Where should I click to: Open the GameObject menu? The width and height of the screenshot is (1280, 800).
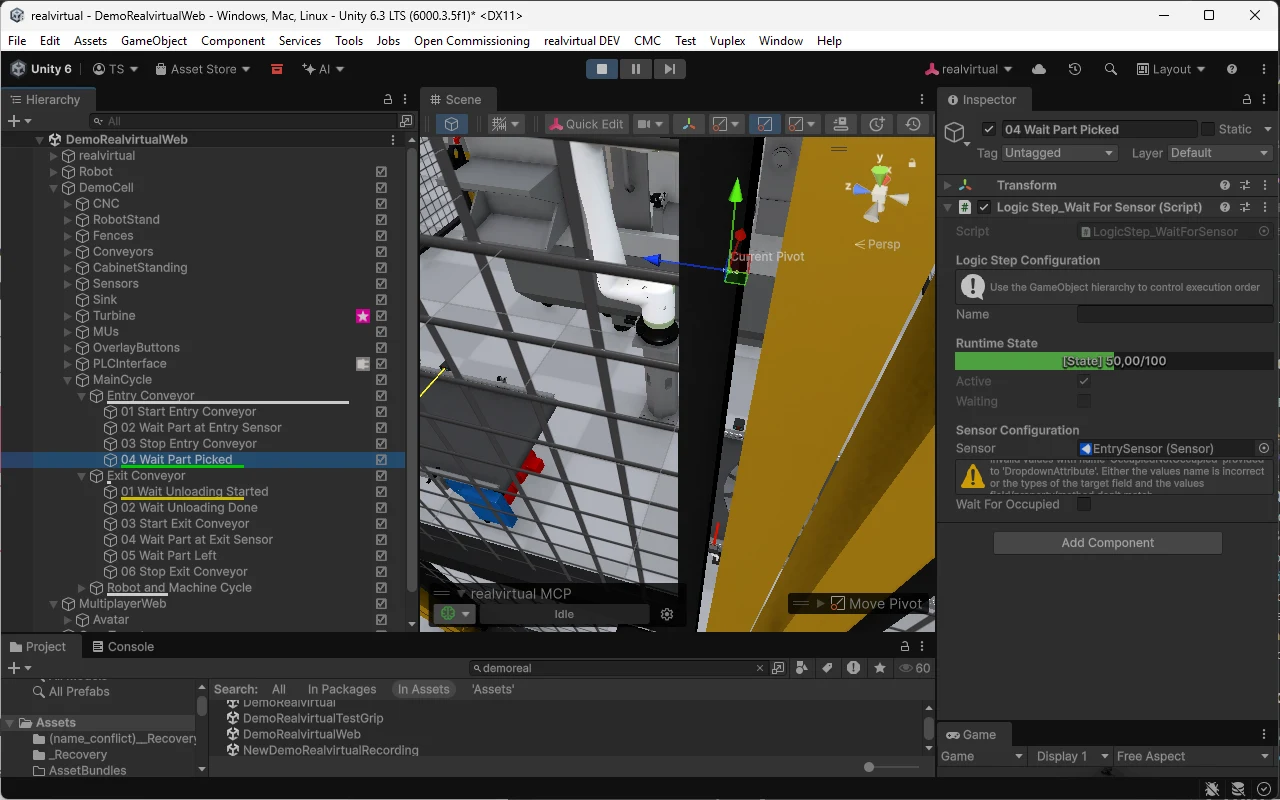154,41
